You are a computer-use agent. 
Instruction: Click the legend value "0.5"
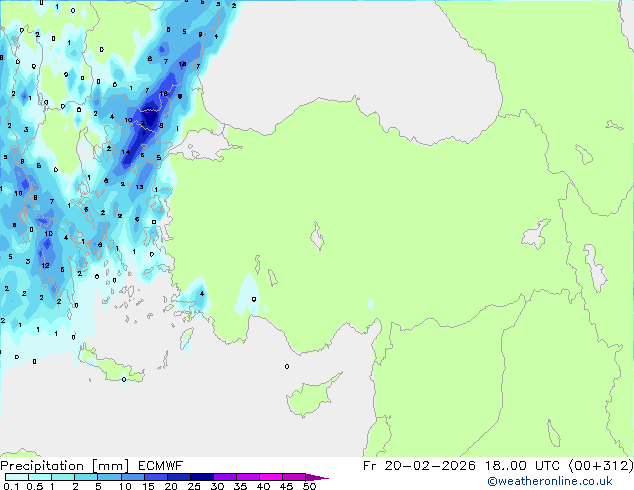pyautogui.click(x=35, y=486)
